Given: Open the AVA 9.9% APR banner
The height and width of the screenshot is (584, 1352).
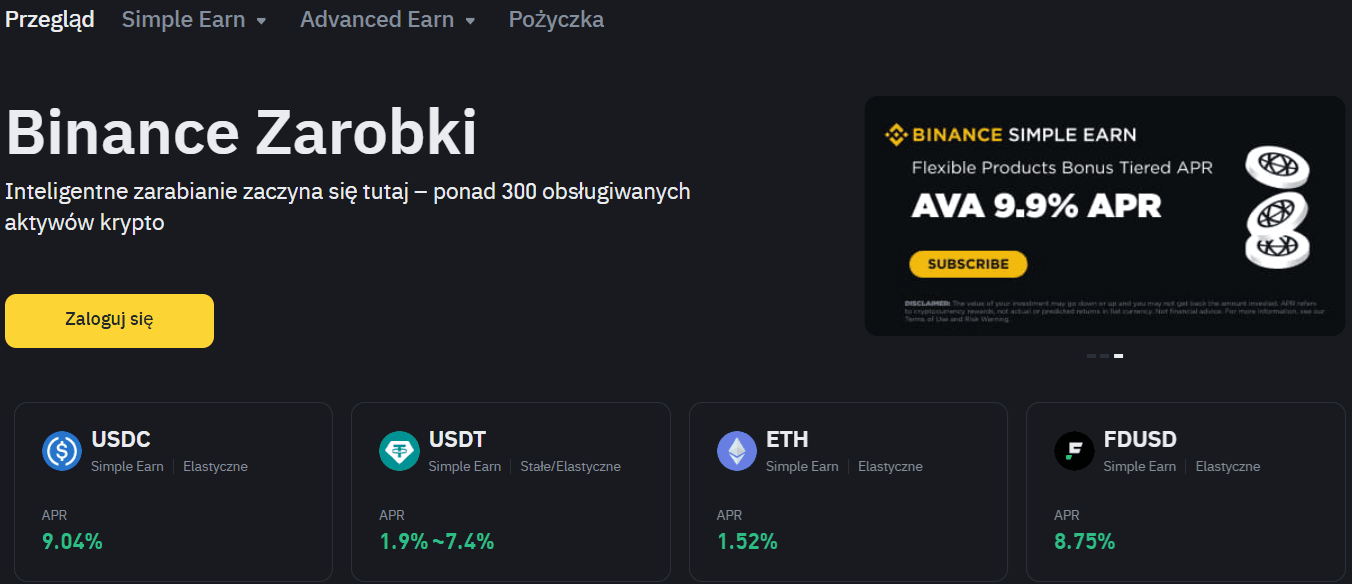Looking at the screenshot, I should (x=1105, y=216).
